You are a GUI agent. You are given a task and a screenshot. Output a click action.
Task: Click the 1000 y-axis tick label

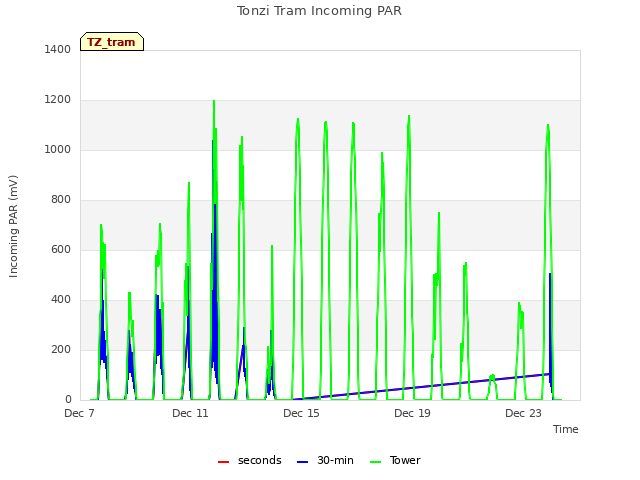[58, 149]
